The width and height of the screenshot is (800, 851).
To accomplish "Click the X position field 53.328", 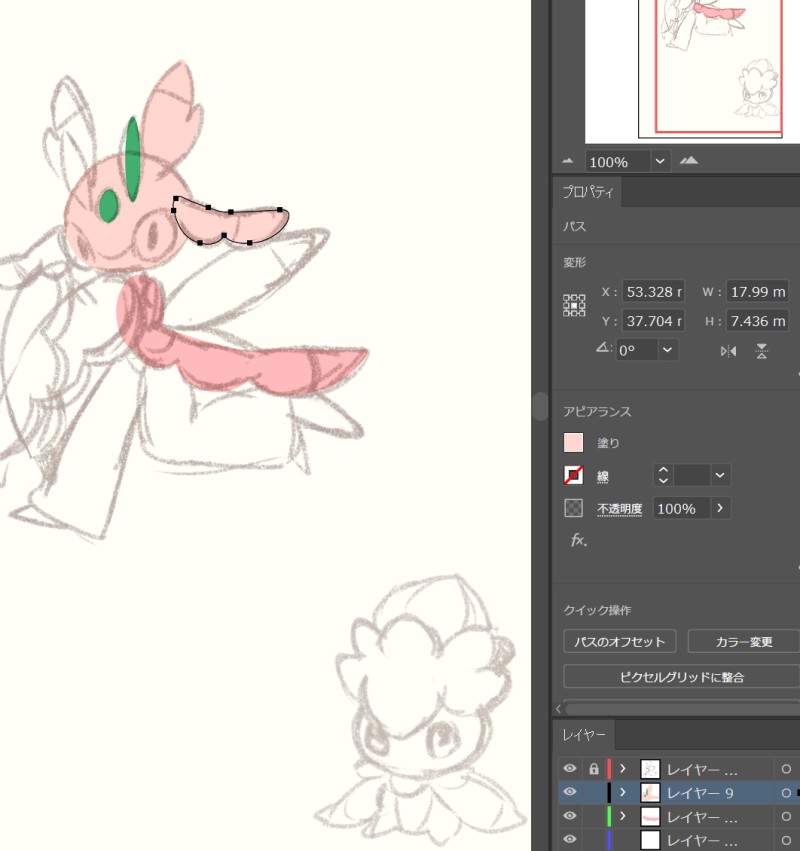I will click(x=653, y=292).
